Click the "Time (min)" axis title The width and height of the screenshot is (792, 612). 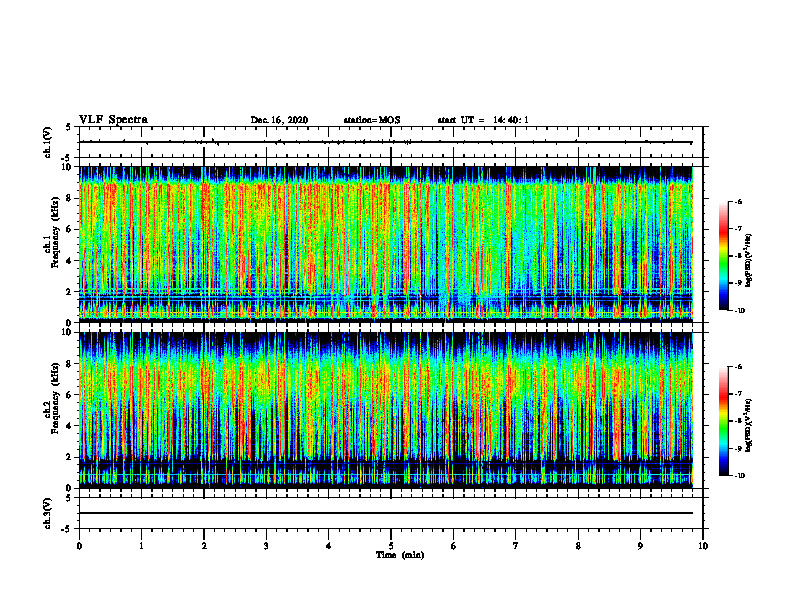point(400,555)
